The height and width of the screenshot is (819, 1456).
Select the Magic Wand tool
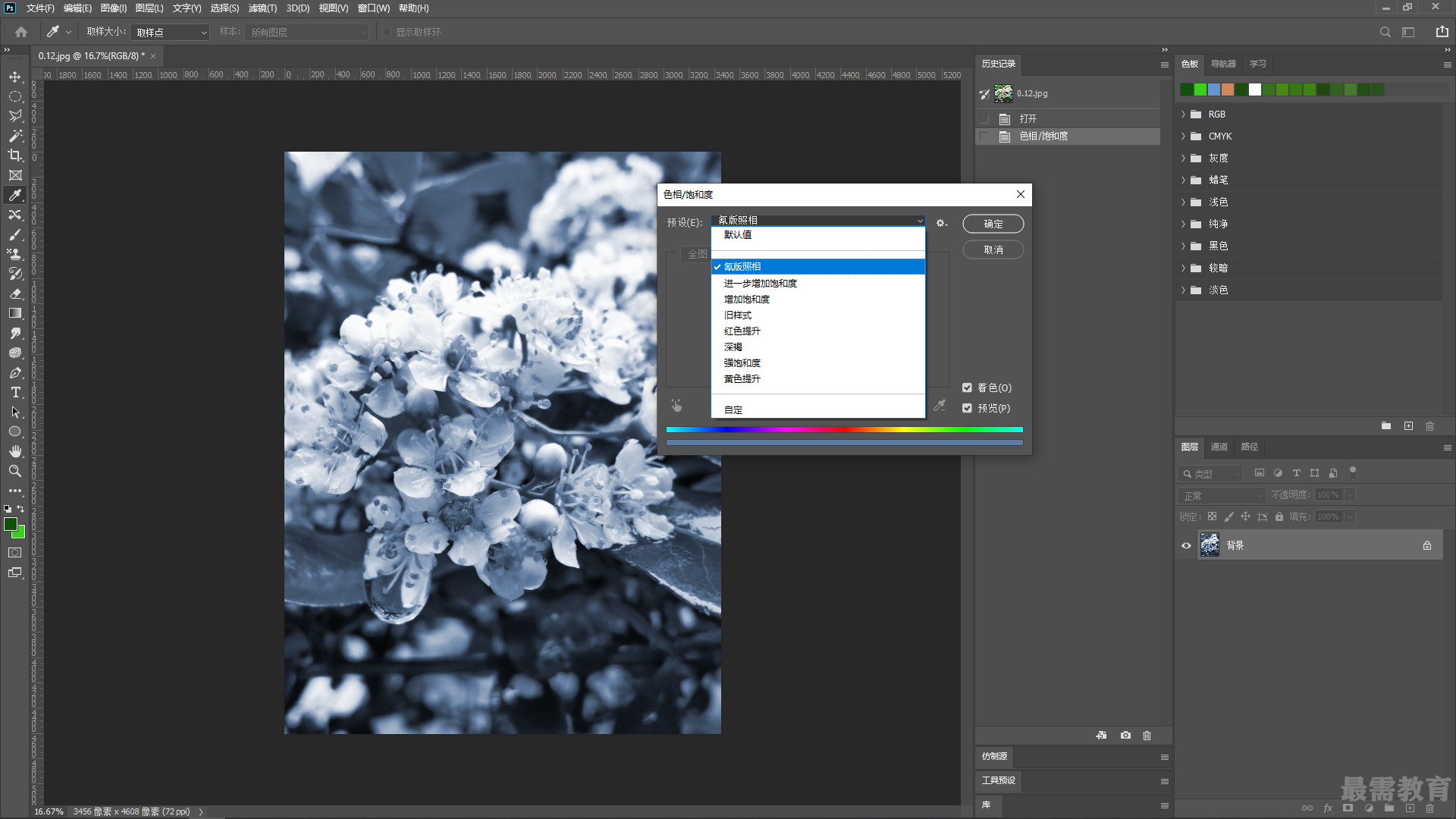[x=15, y=136]
